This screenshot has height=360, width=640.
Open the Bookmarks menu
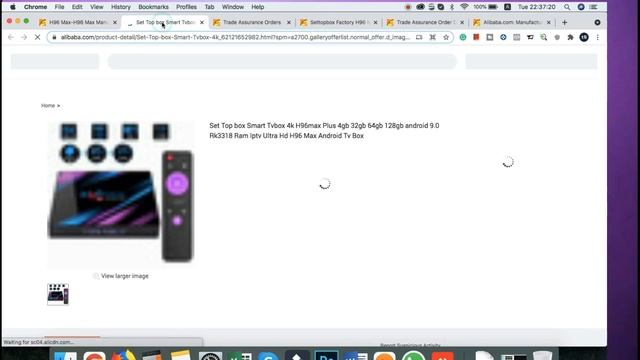[x=153, y=7]
